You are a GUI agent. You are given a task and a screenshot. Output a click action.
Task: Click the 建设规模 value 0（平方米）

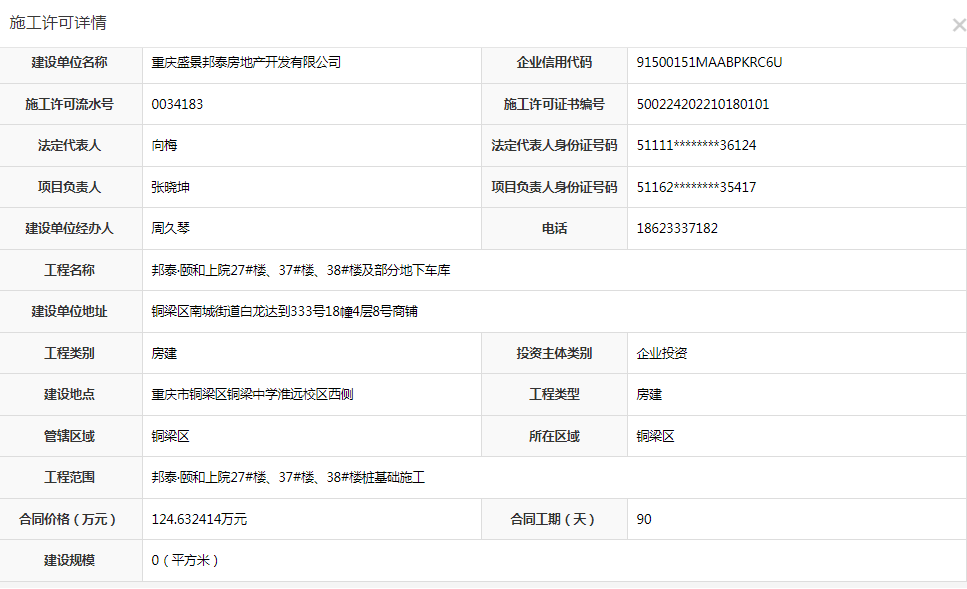tap(186, 560)
